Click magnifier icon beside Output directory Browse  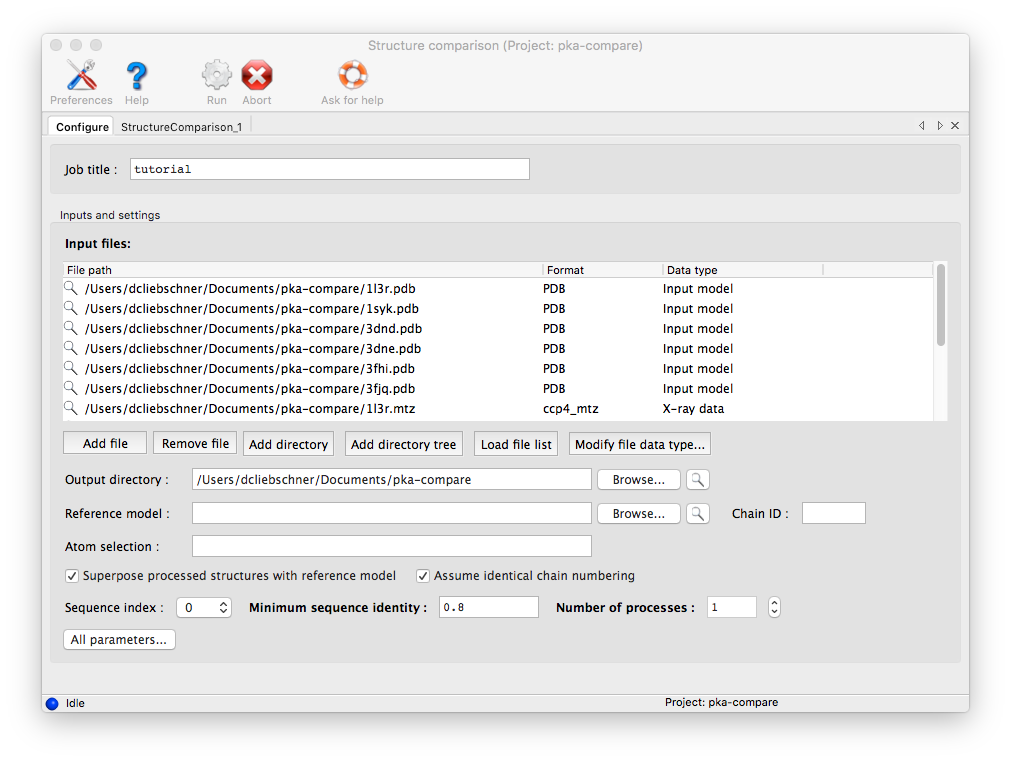(697, 479)
